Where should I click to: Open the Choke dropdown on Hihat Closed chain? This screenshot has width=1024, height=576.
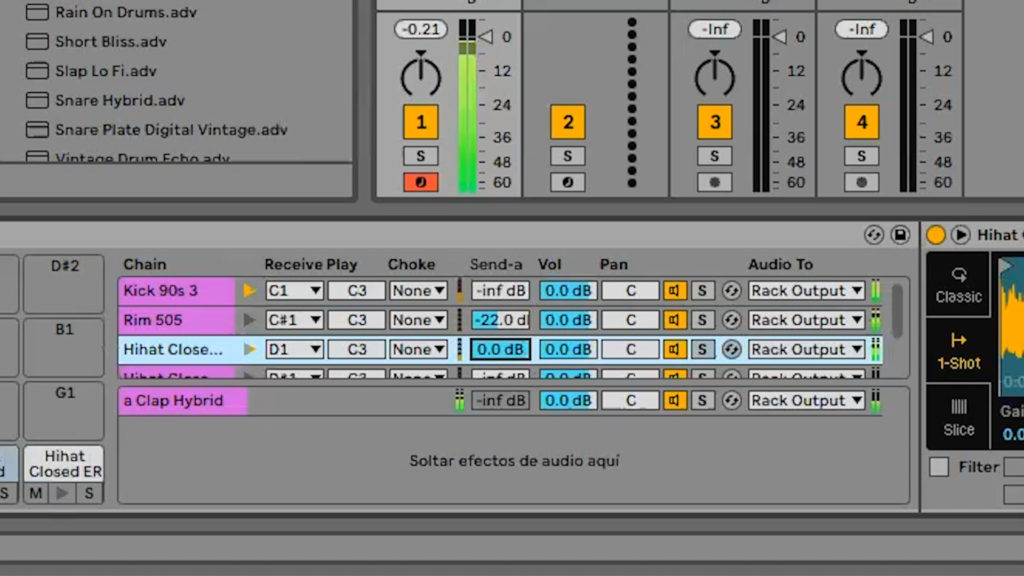418,349
